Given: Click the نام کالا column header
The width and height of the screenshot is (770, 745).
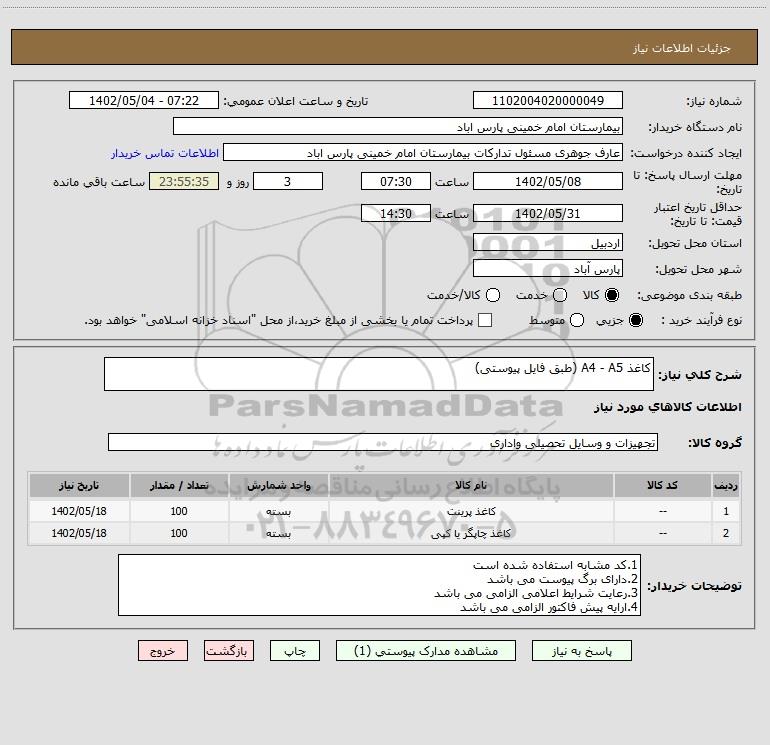Looking at the screenshot, I should 471,485.
